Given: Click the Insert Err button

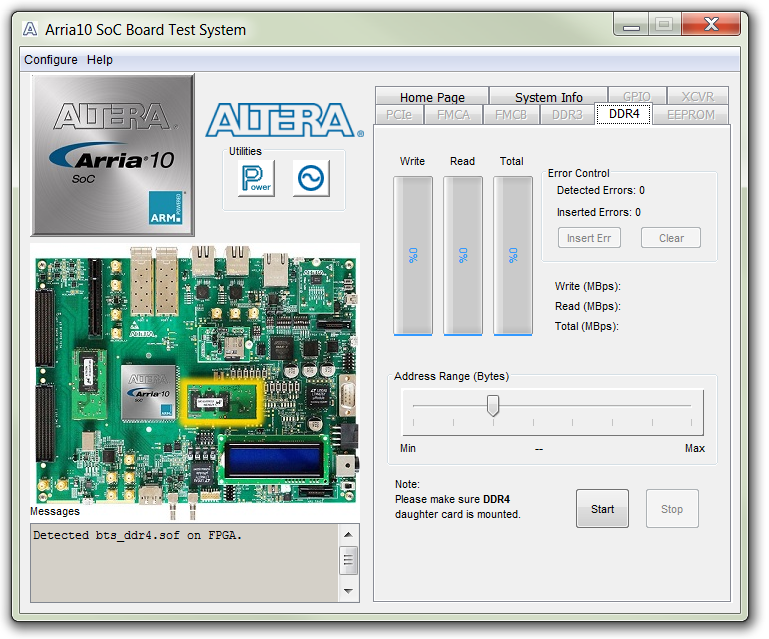Looking at the screenshot, I should coord(589,238).
